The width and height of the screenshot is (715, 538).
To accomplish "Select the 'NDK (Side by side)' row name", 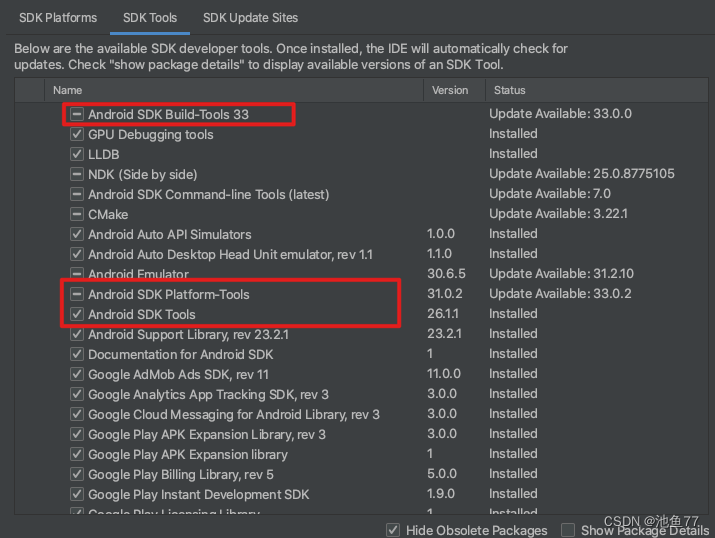I will coord(143,175).
